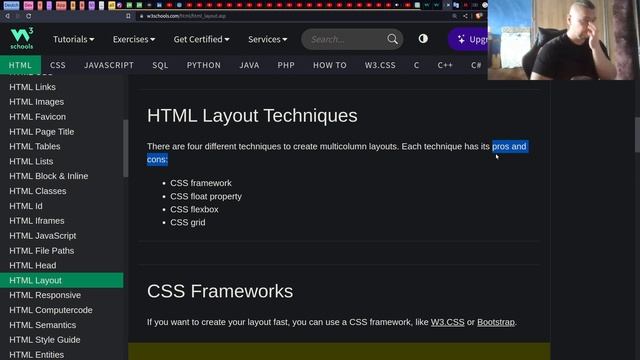Click the Brave shields icon
Screen dimensions: 640x360
[478, 16]
